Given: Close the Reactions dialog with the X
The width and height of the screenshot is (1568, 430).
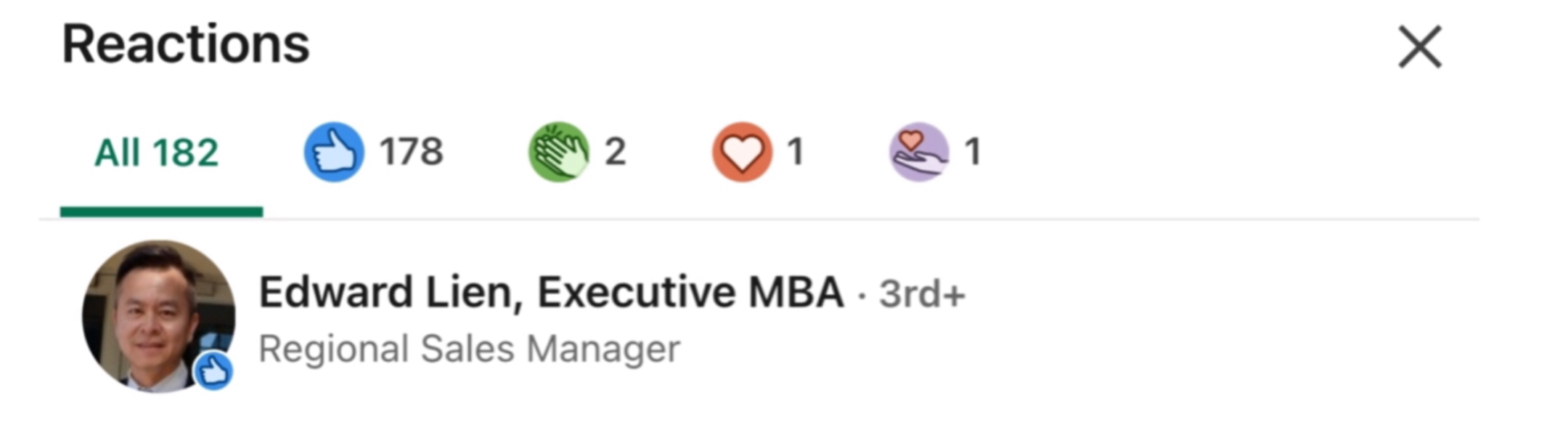Looking at the screenshot, I should (1420, 46).
